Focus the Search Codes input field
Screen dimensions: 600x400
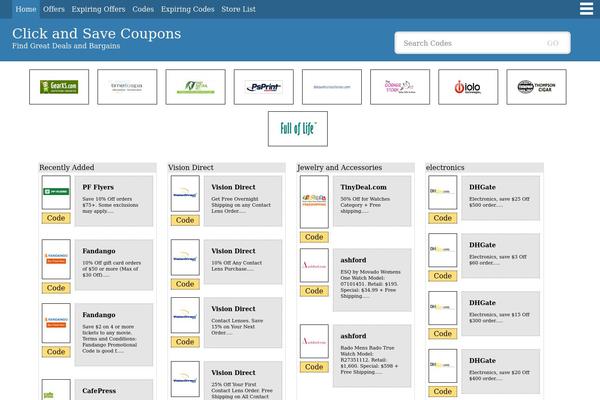click(x=471, y=43)
